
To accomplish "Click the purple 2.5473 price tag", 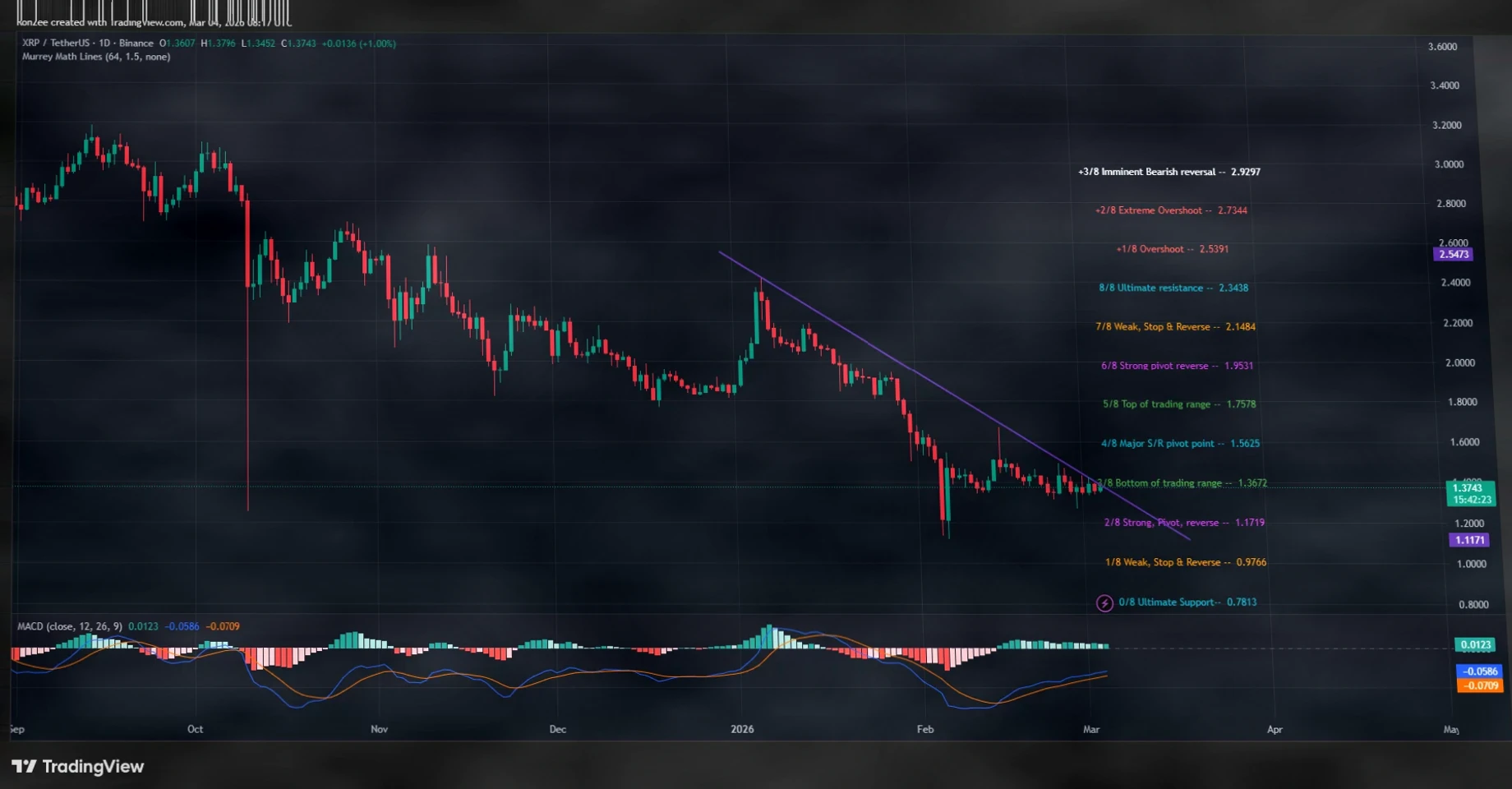I will click(1453, 255).
